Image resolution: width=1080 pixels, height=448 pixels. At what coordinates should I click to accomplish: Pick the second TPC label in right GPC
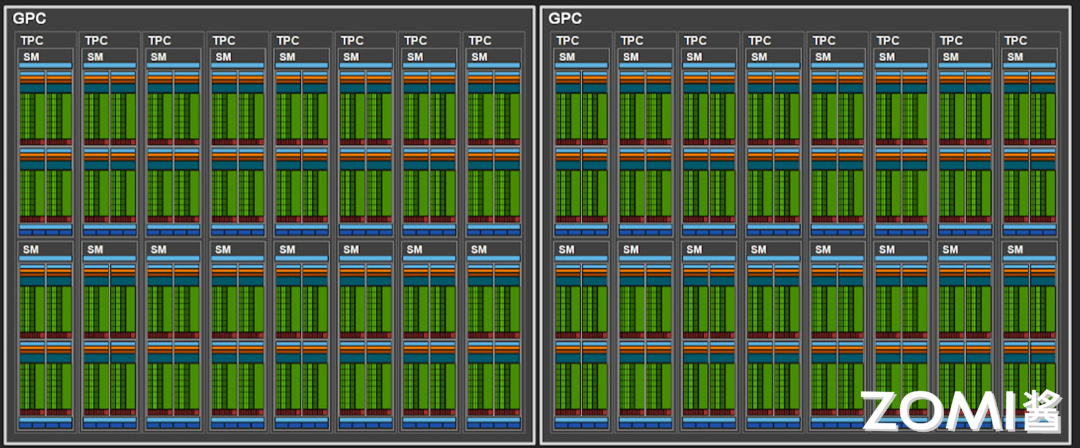[632, 41]
